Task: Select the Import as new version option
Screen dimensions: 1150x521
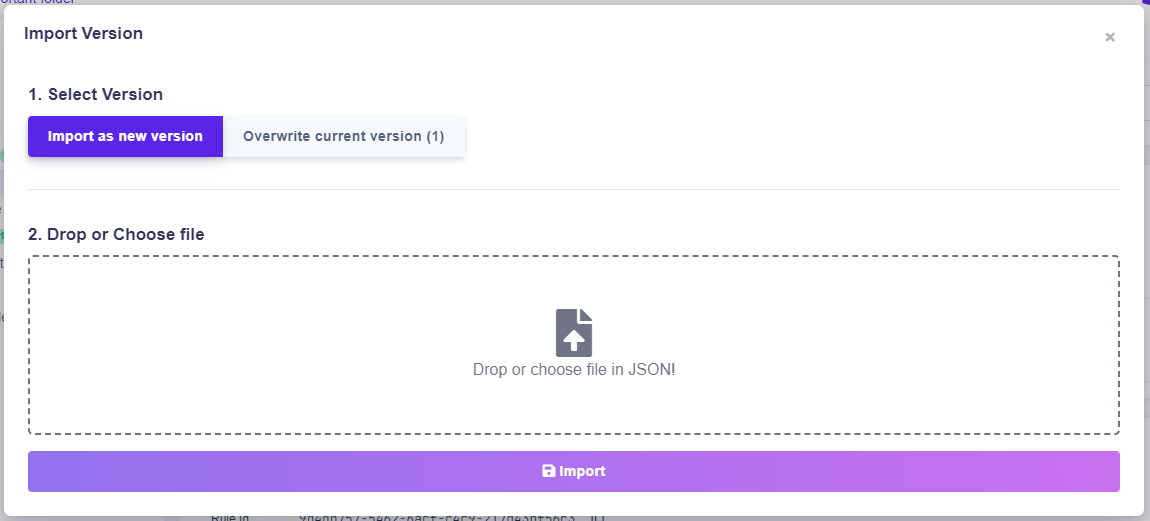Action: point(125,136)
